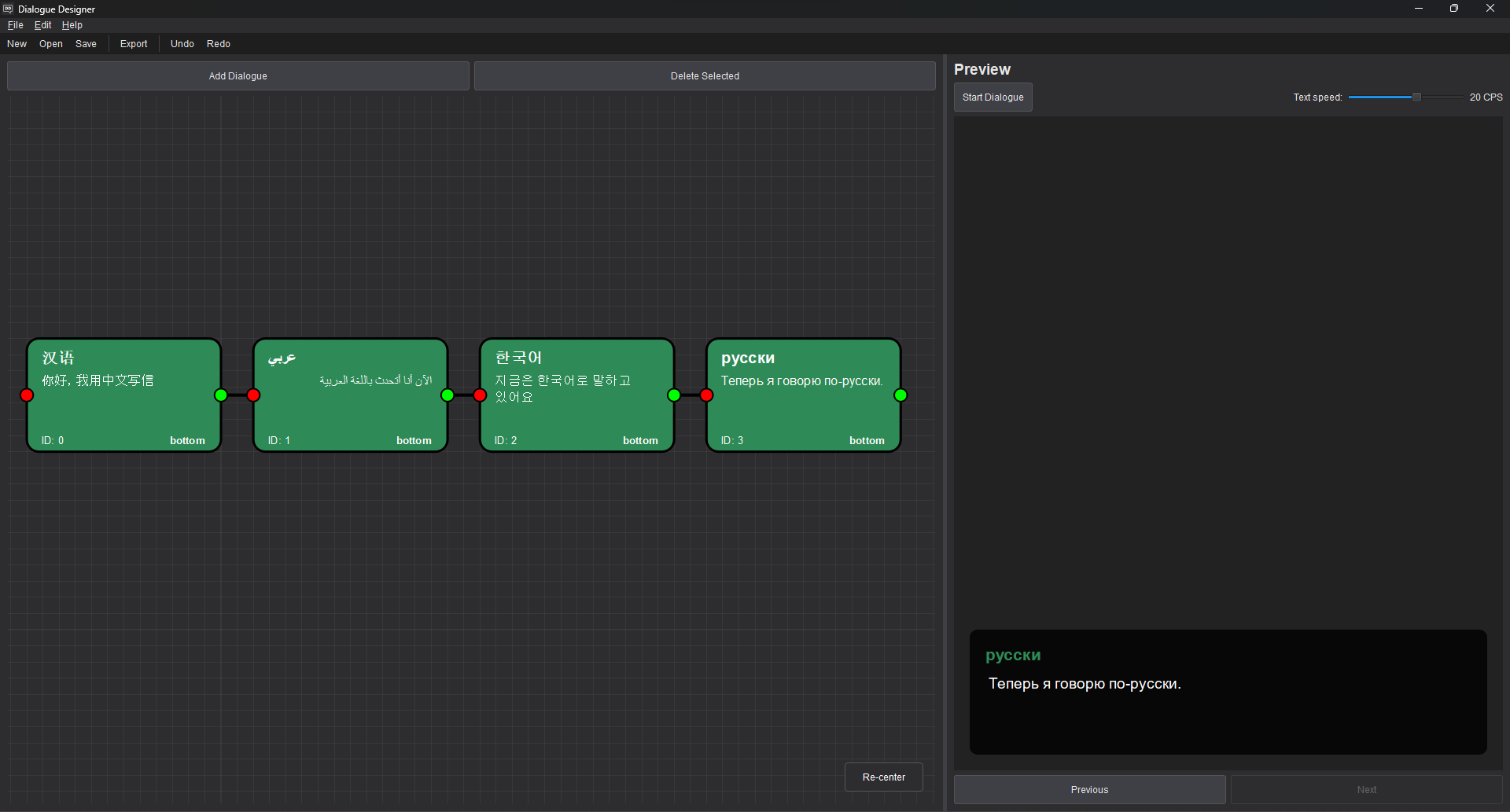Click the left red input port of the 汉语 node
This screenshot has width=1510, height=812.
point(27,395)
